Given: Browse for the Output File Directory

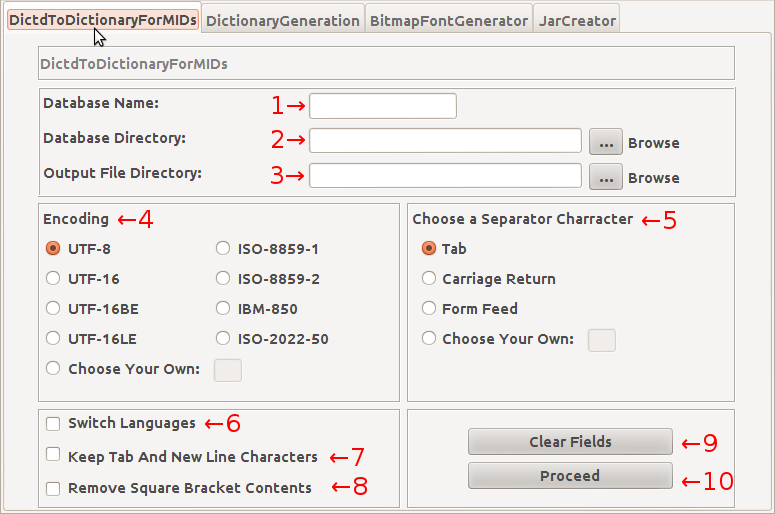Looking at the screenshot, I should tap(605, 178).
